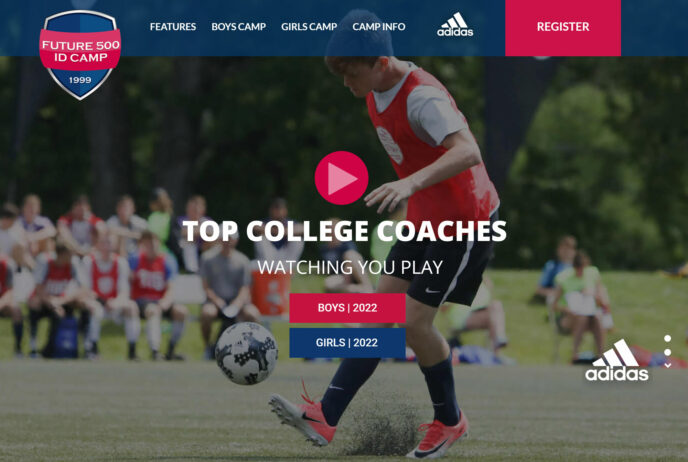Open the adidas logo in the navigation bar
The image size is (688, 462).
point(455,25)
